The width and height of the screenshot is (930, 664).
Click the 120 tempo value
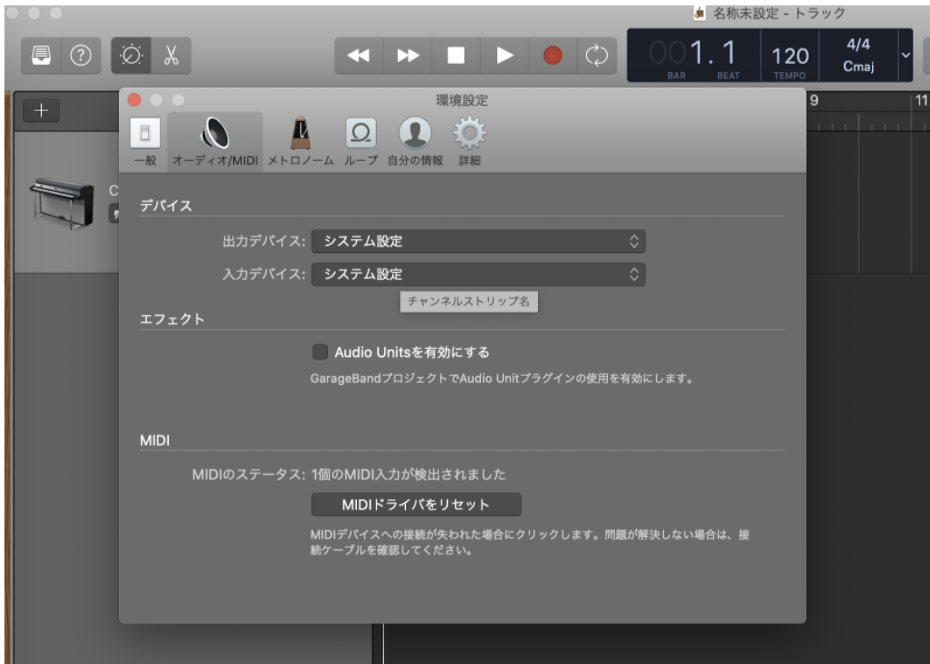[790, 56]
